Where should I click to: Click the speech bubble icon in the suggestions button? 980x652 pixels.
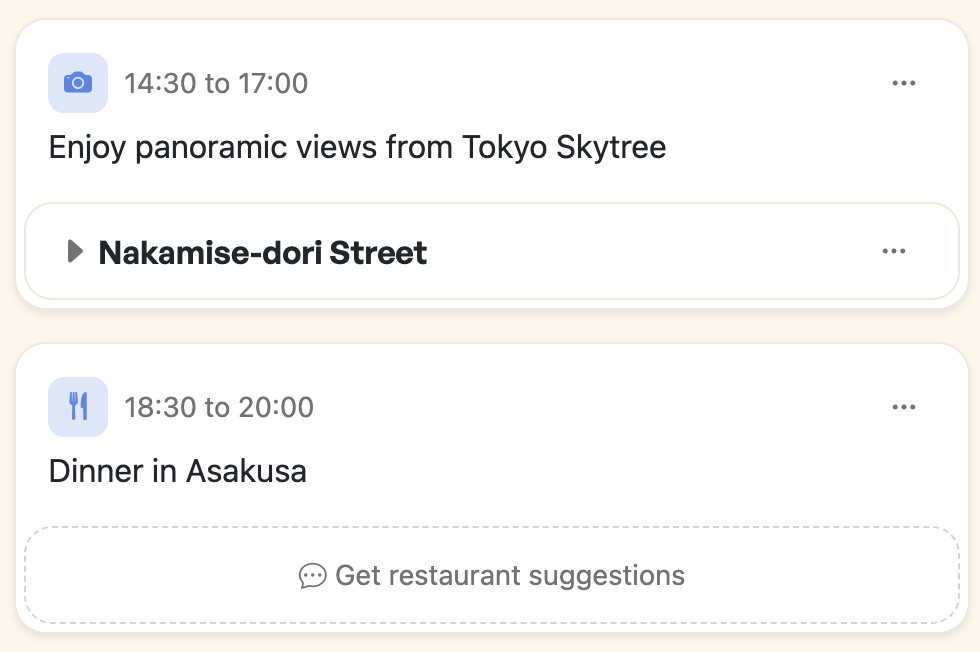[313, 576]
